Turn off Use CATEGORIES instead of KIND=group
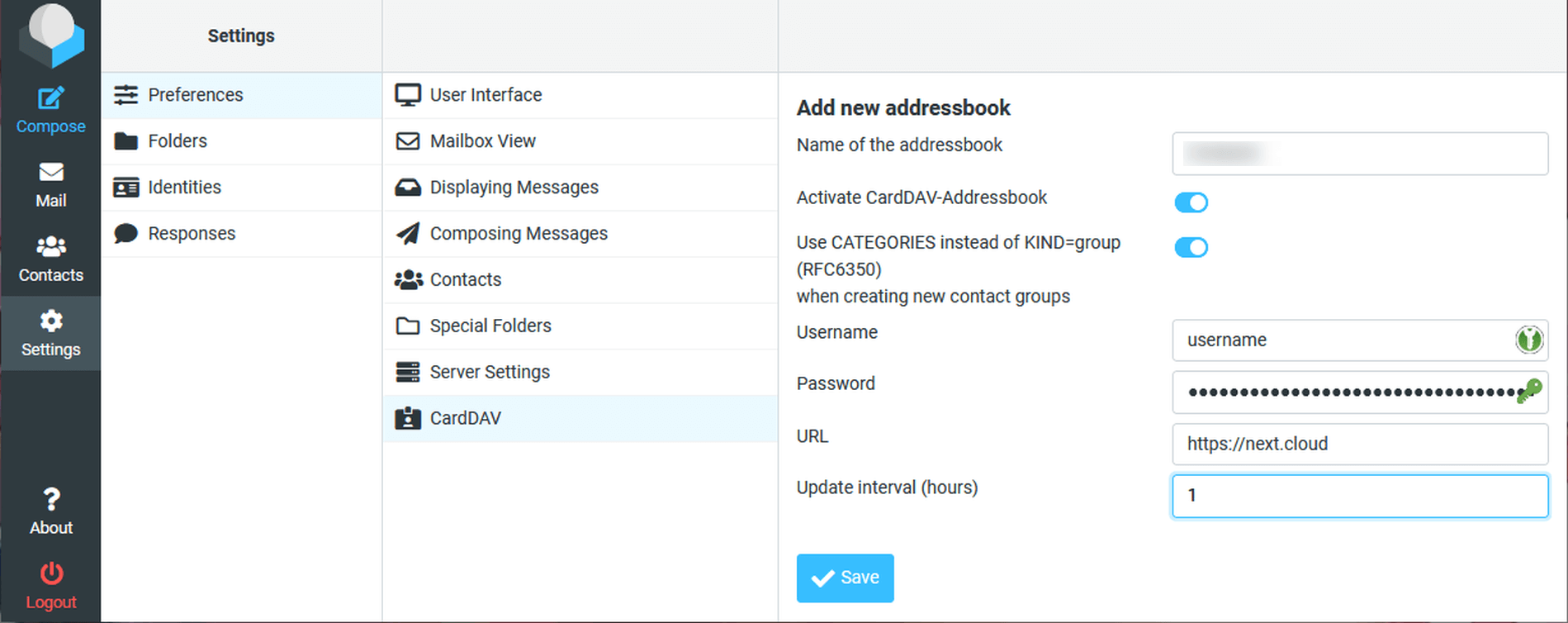Viewport: 1568px width, 623px height. pyautogui.click(x=1191, y=247)
